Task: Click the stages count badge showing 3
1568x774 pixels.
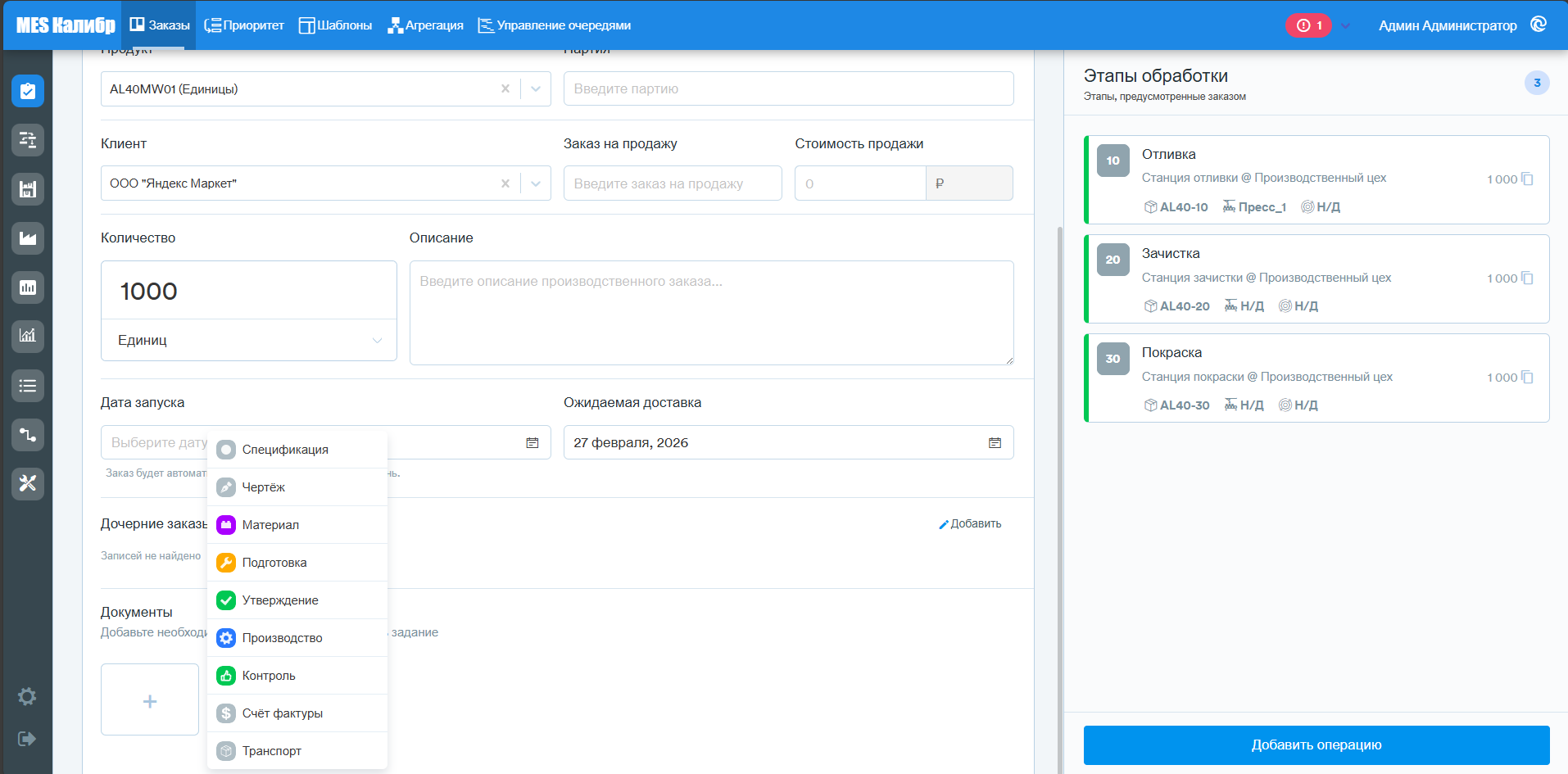Action: (x=1537, y=83)
